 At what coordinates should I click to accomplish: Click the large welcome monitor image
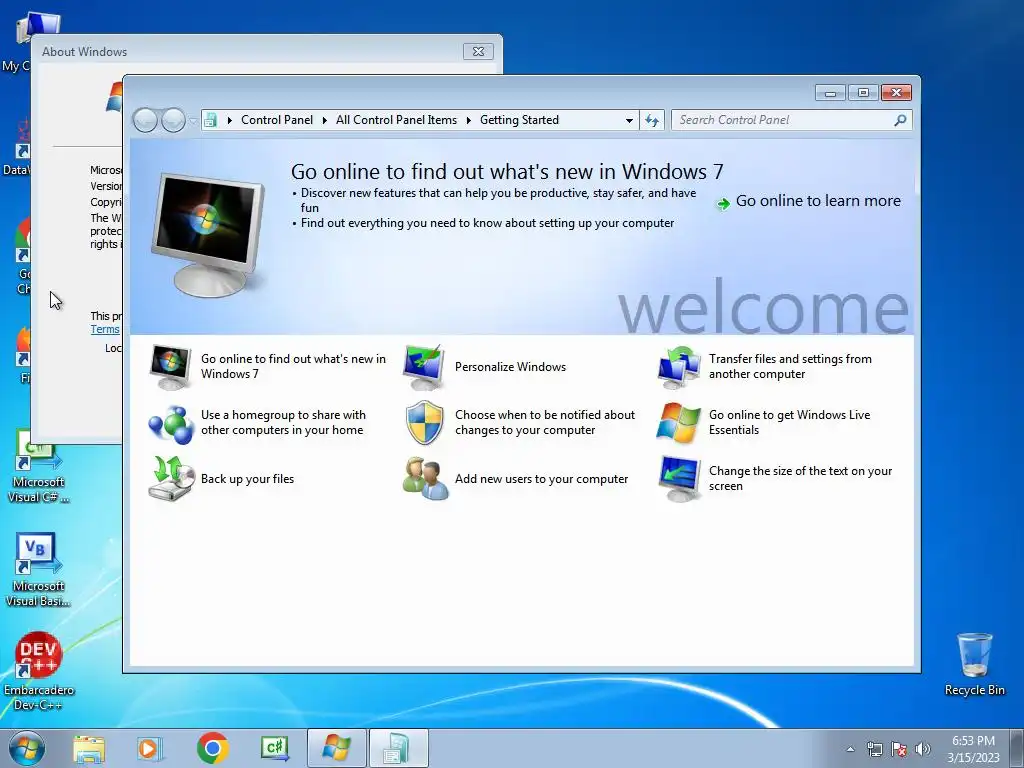[x=208, y=234]
